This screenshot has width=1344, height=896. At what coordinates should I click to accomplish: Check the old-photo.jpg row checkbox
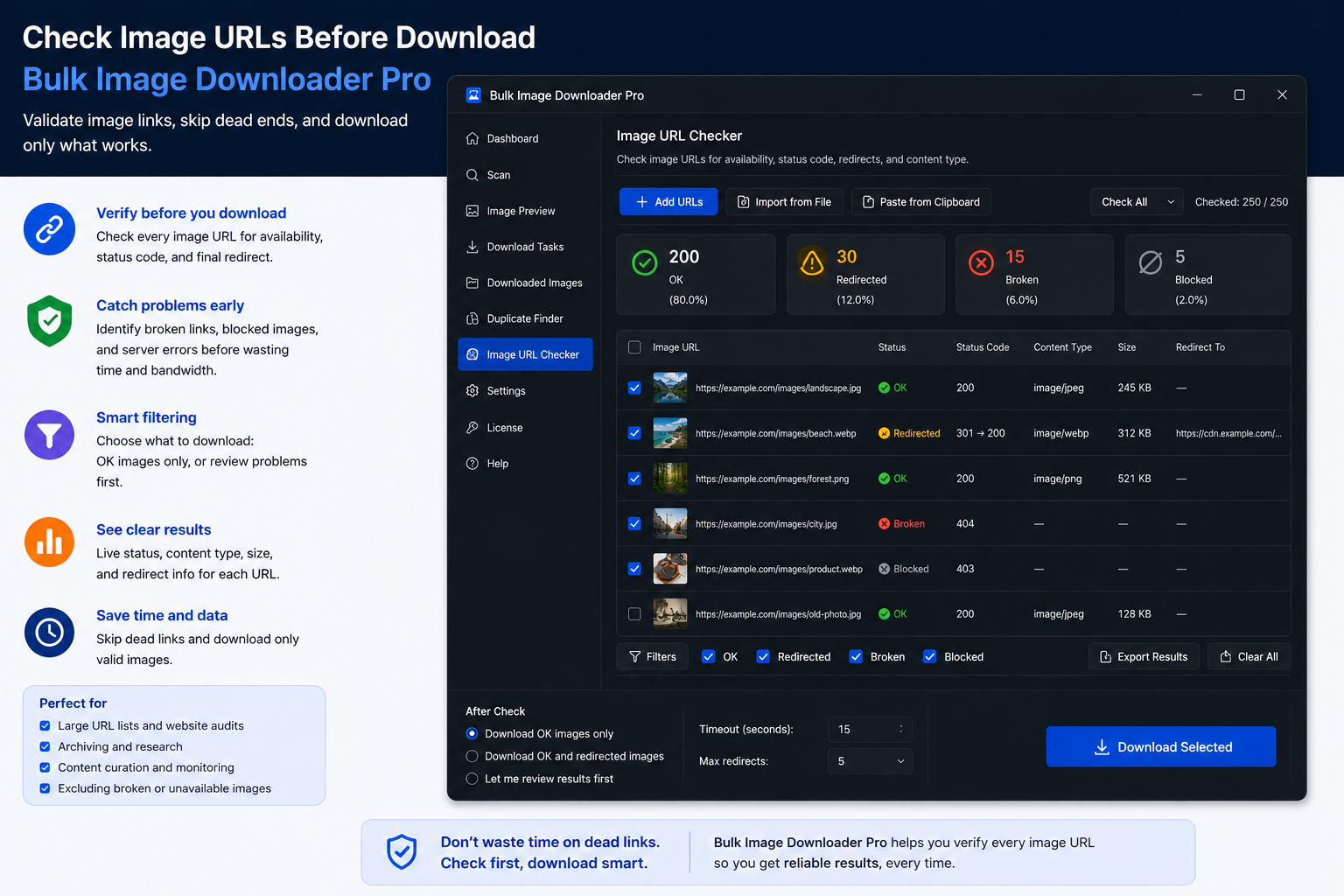pos(634,614)
